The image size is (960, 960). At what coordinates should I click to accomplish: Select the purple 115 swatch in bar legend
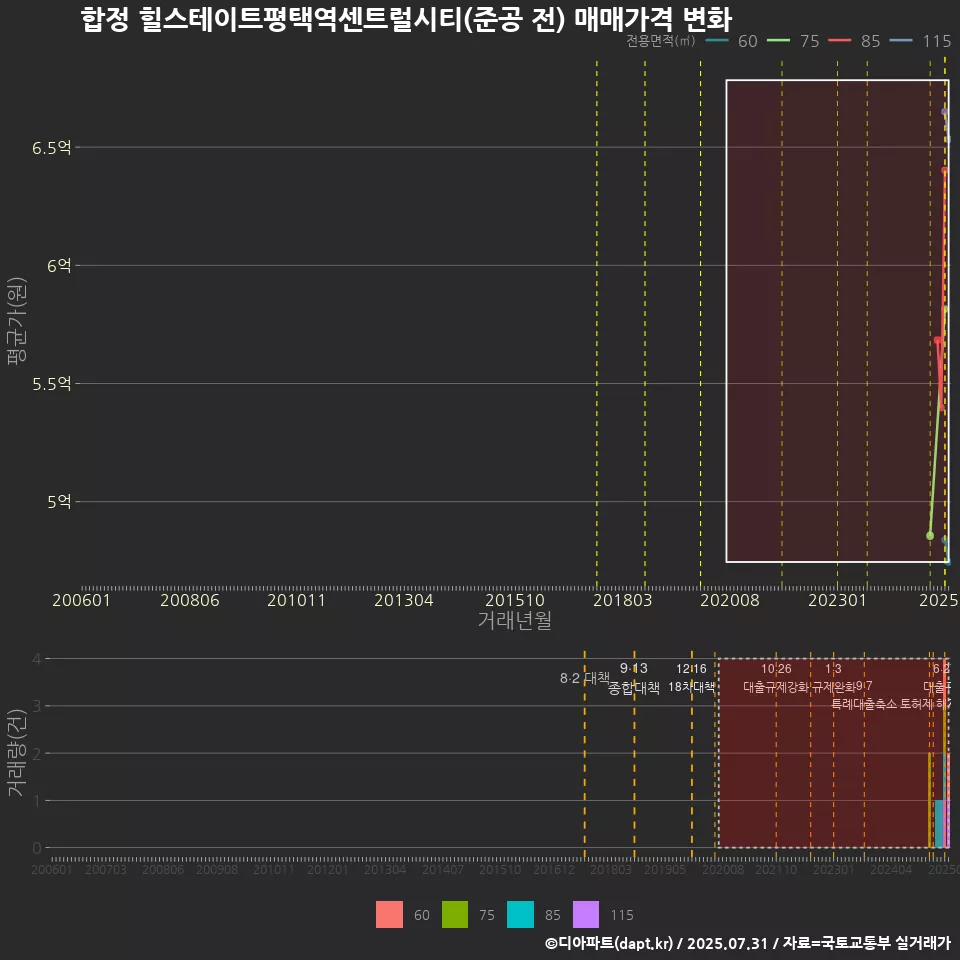tap(586, 914)
